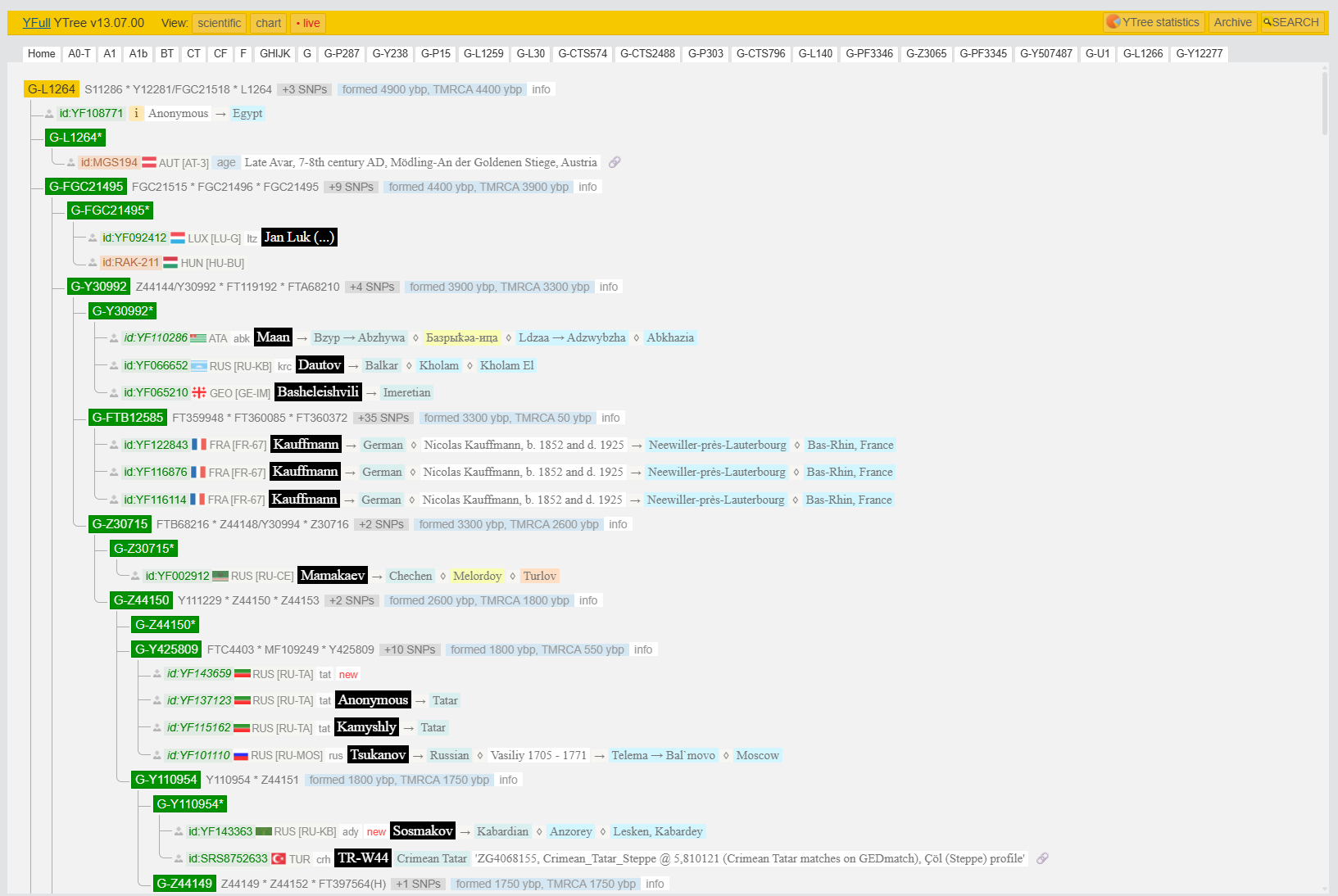
Task: Click the 'i' info icon next to id:YF108771
Action: [x=136, y=114]
